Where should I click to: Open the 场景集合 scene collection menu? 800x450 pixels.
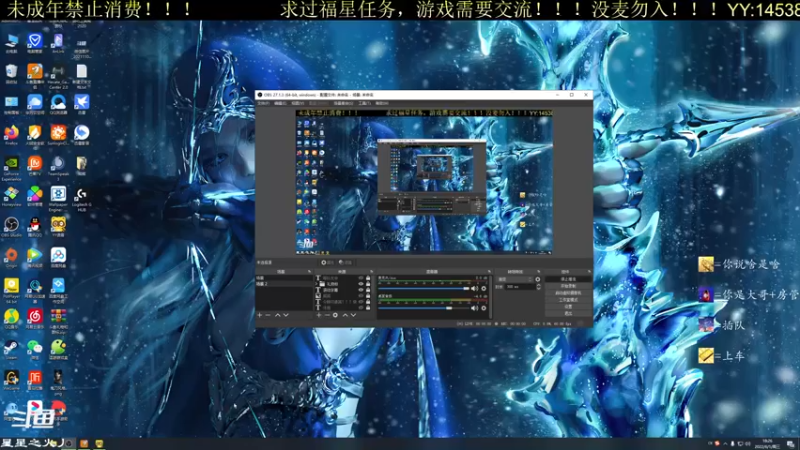pos(343,103)
